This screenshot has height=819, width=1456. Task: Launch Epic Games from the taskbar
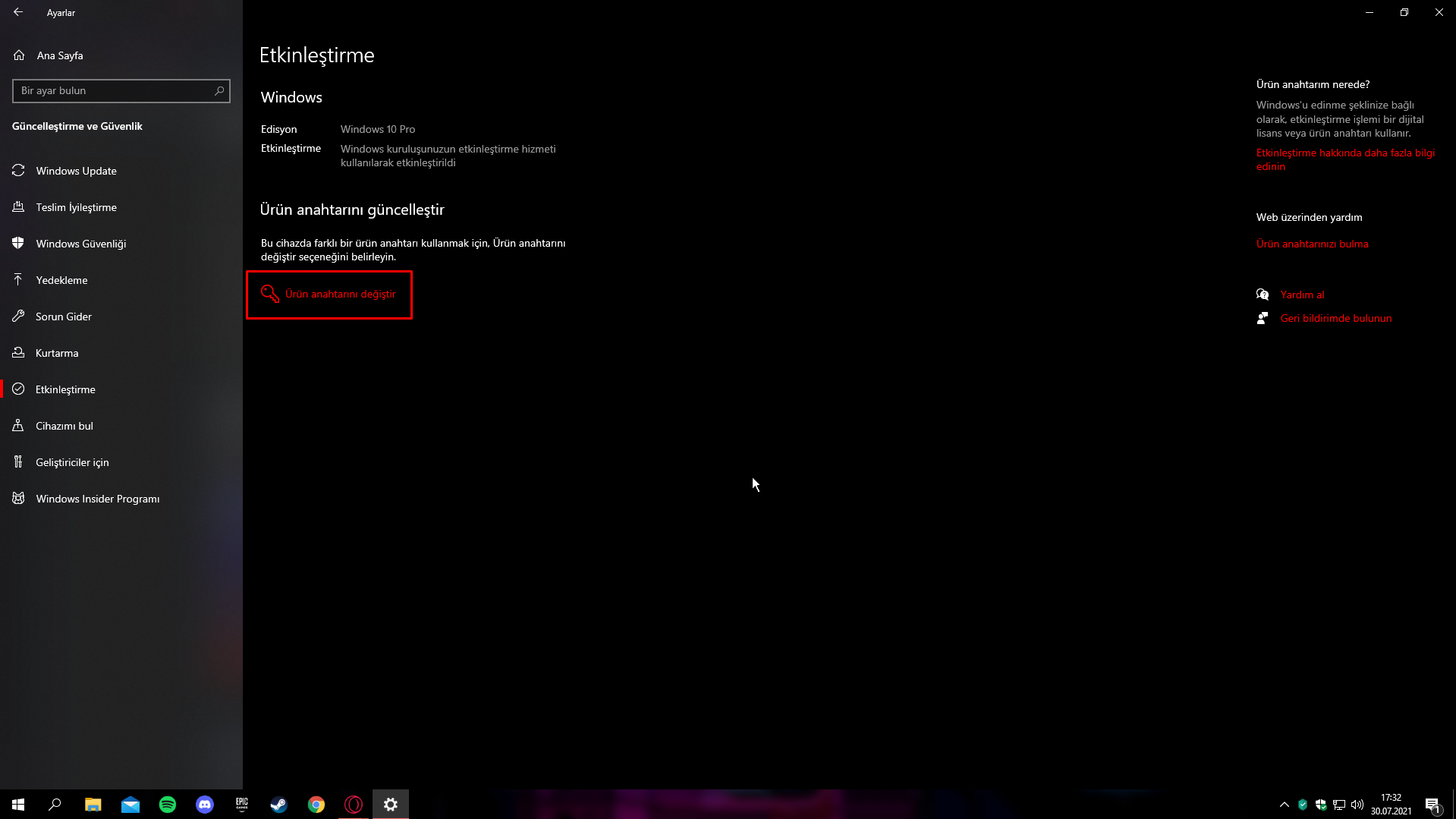(241, 805)
